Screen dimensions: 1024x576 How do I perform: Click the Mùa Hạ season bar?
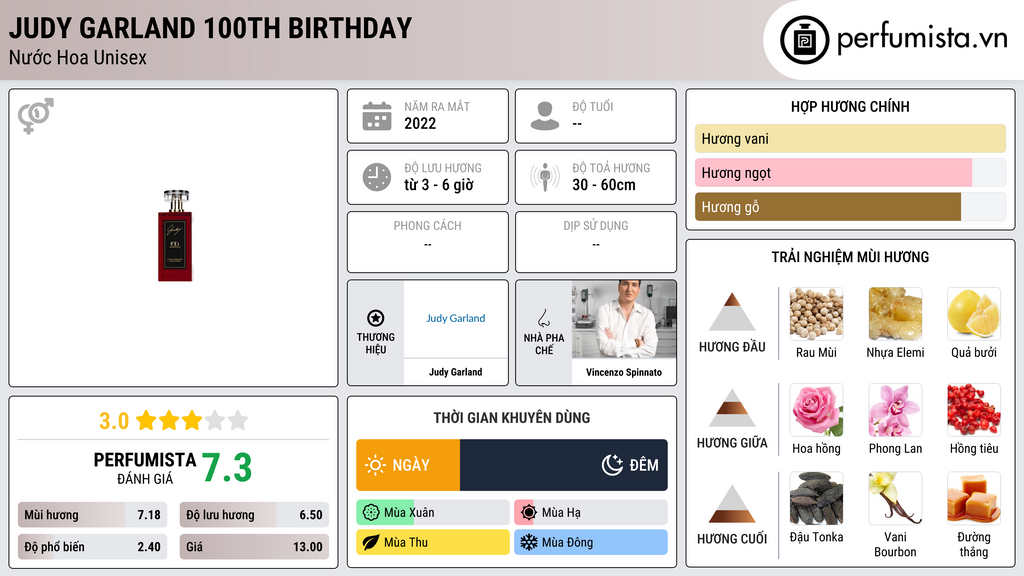tap(591, 513)
